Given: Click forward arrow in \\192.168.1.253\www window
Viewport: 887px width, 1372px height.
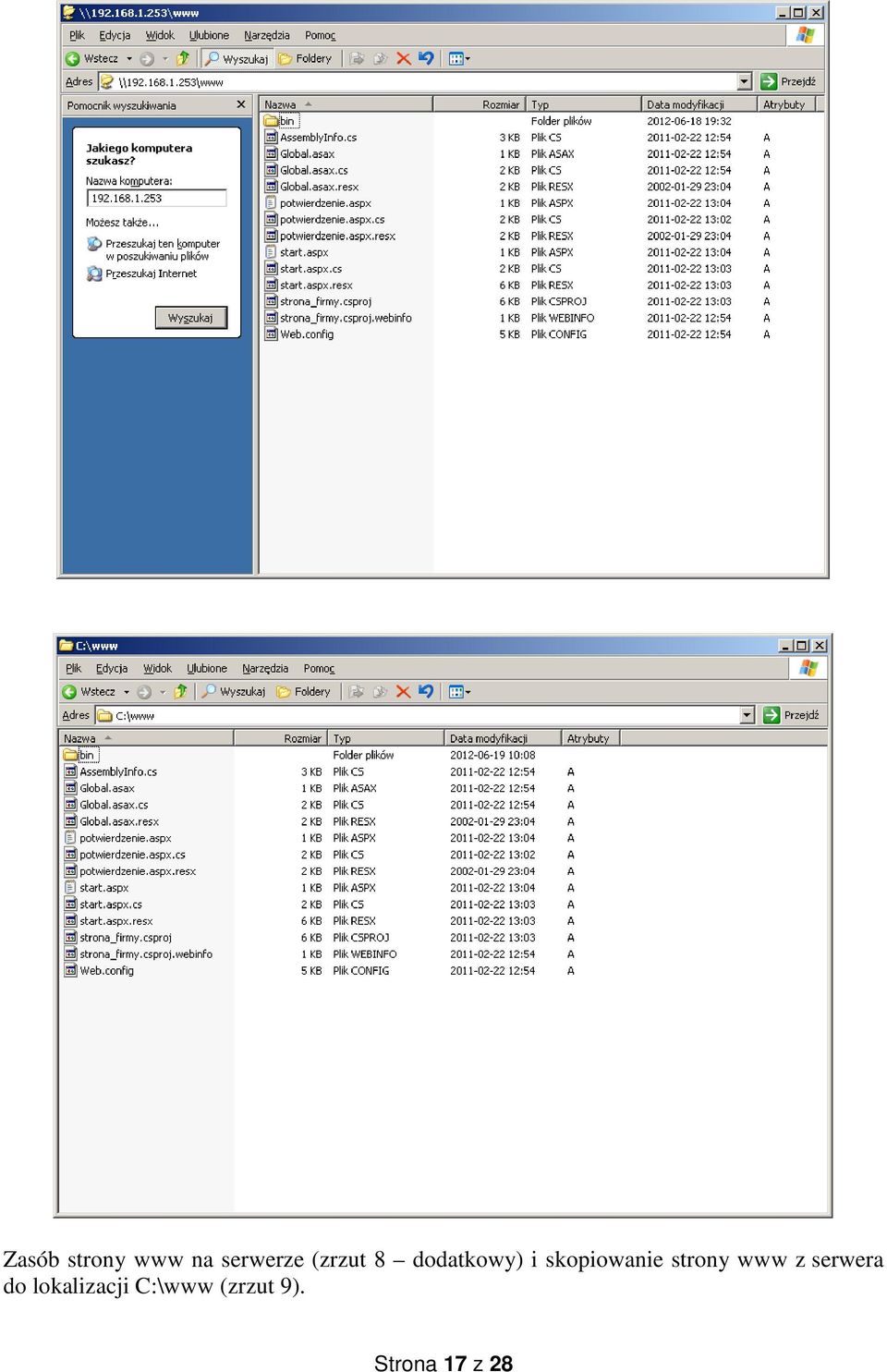Looking at the screenshot, I should tap(147, 58).
